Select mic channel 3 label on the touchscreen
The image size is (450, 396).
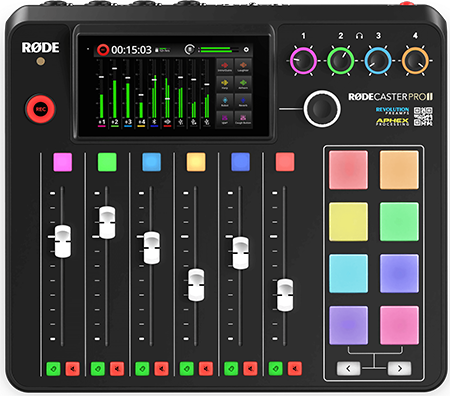click(x=128, y=122)
